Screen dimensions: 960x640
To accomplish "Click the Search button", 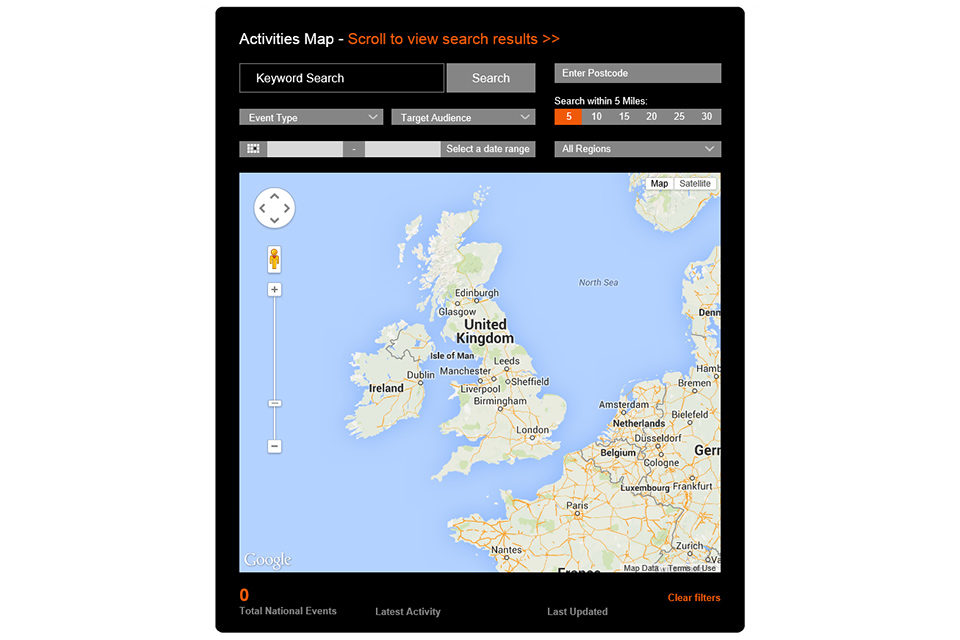I will pyautogui.click(x=490, y=78).
